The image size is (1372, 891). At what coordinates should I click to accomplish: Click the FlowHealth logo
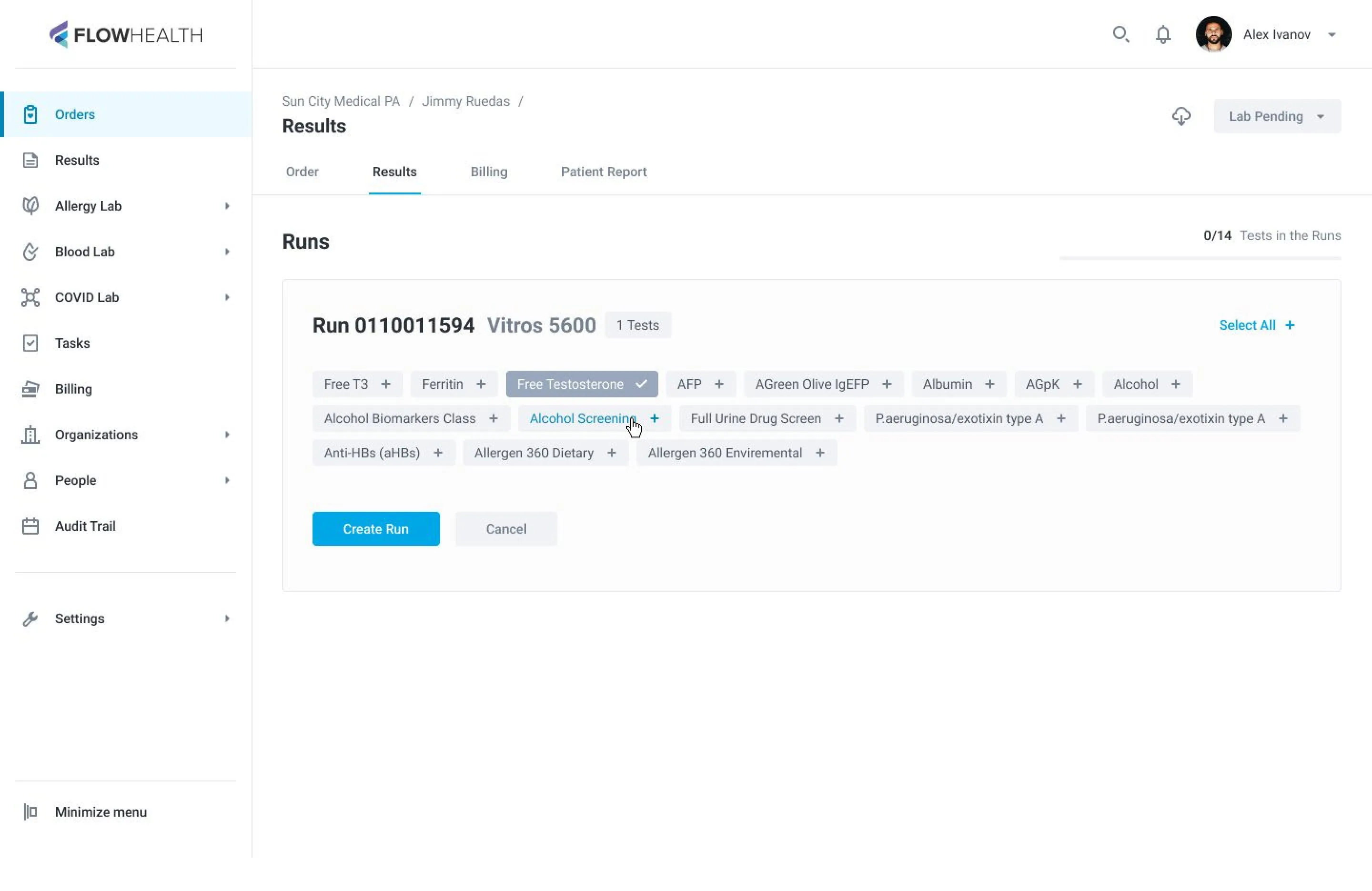[126, 35]
